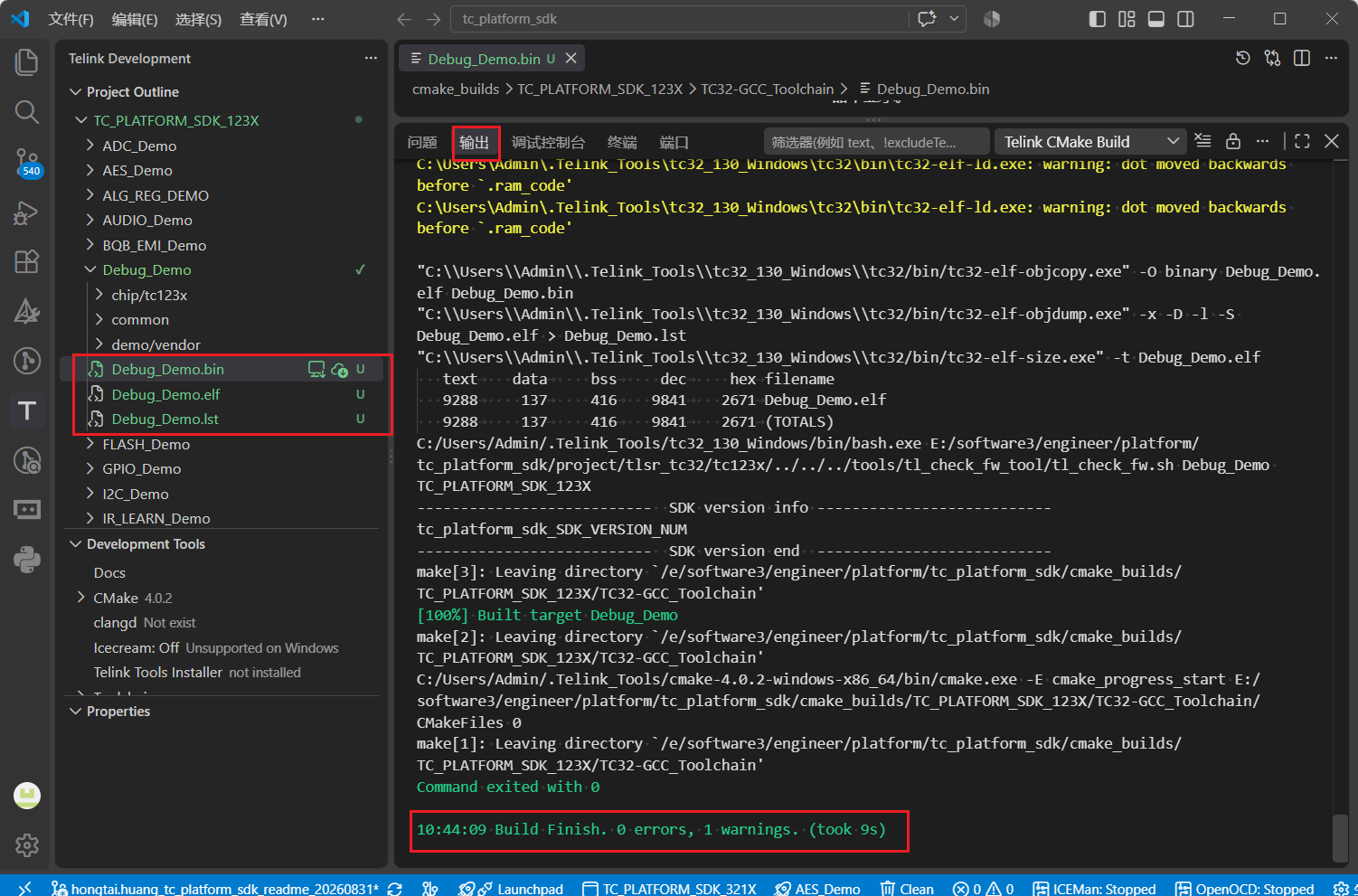Open the timeline history icon in editor toolbar
Viewport: 1358px width, 896px height.
[x=1243, y=58]
